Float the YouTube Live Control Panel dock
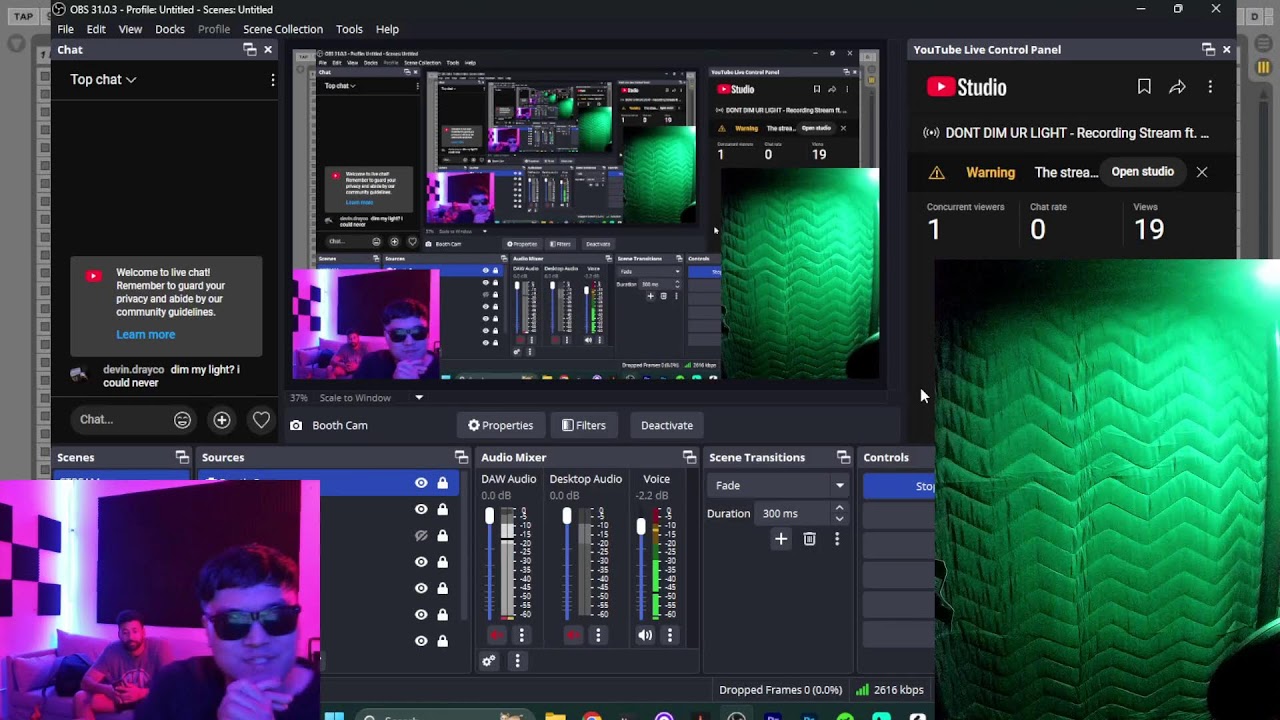 coord(1208,50)
